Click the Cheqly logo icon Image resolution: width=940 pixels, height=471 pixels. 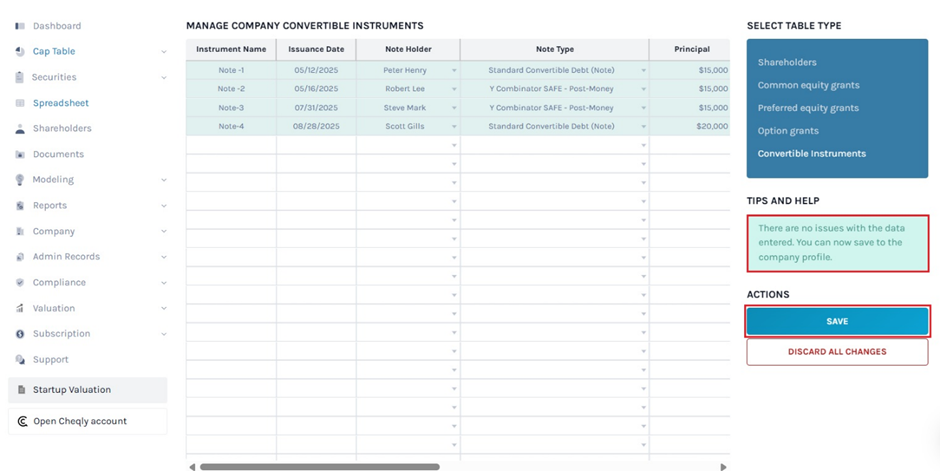(x=22, y=422)
